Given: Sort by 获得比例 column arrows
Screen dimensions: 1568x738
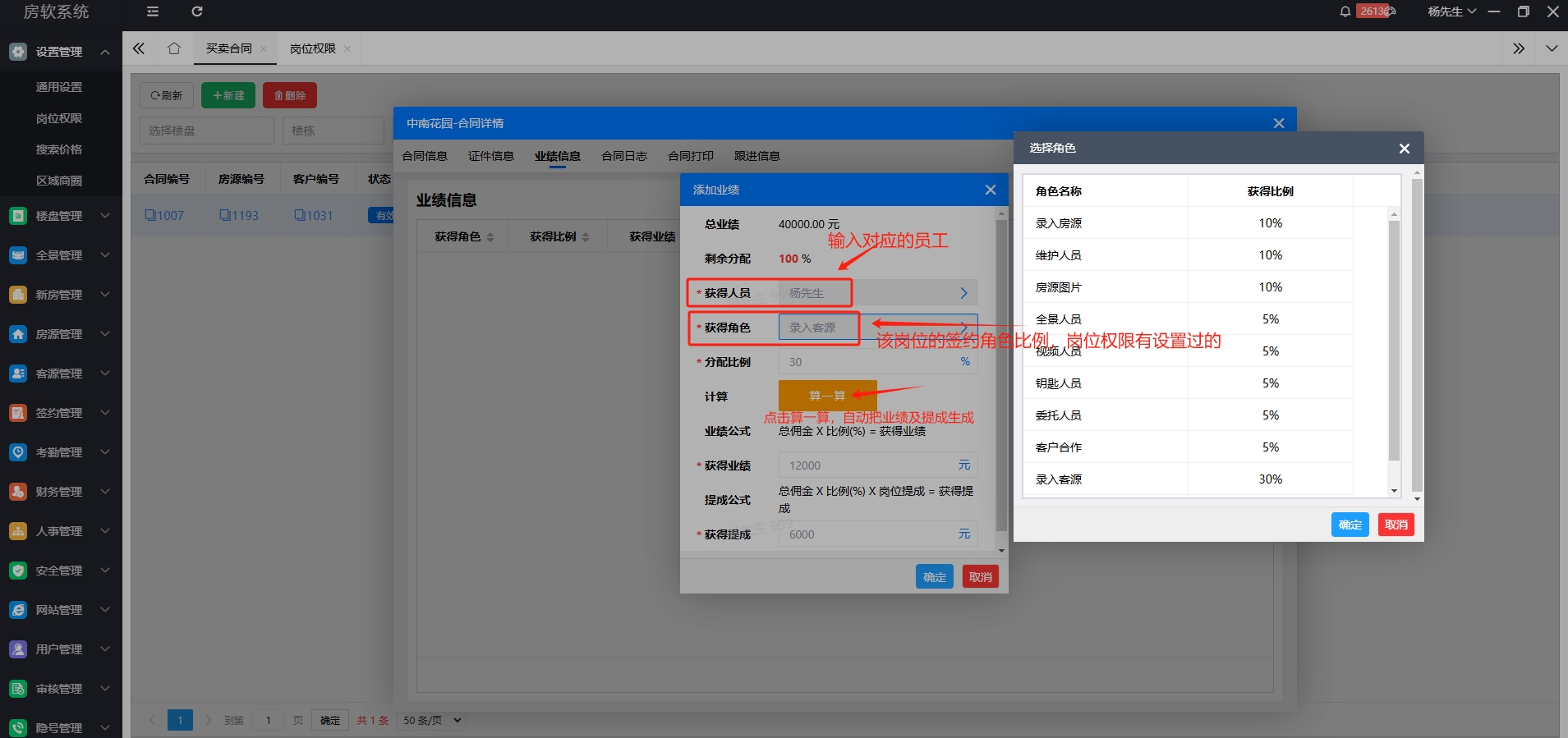Looking at the screenshot, I should click(586, 237).
